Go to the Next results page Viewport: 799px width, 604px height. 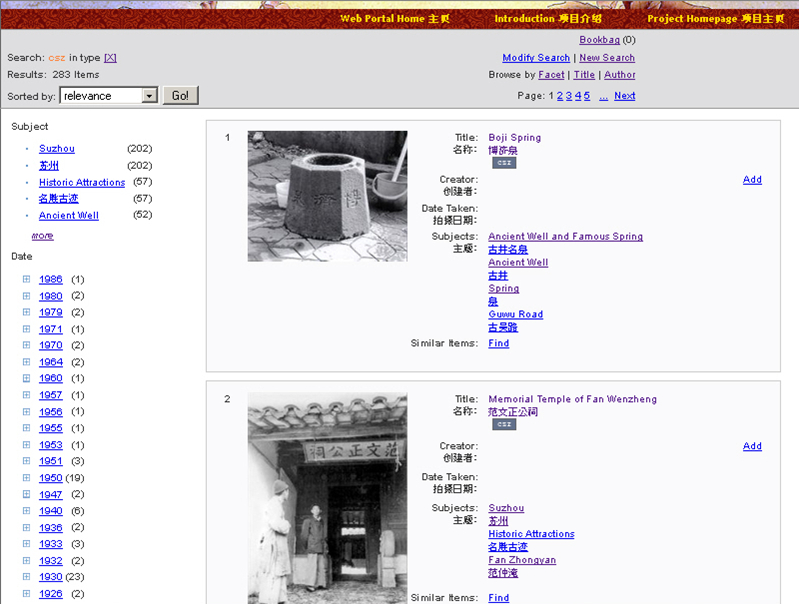(624, 96)
